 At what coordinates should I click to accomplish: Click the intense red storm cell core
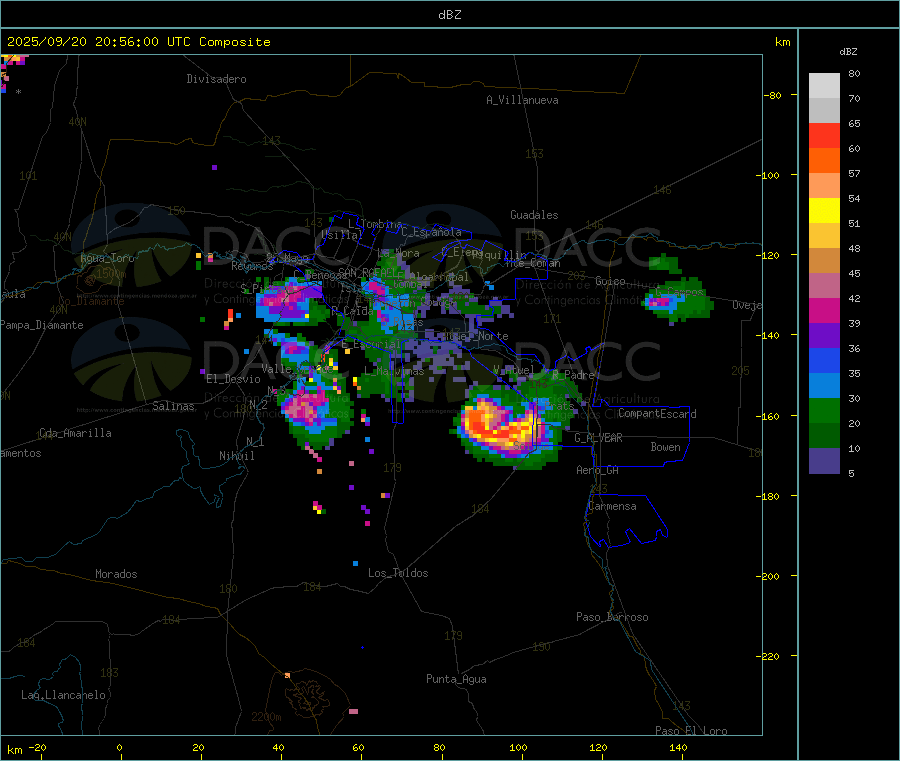(x=502, y=428)
